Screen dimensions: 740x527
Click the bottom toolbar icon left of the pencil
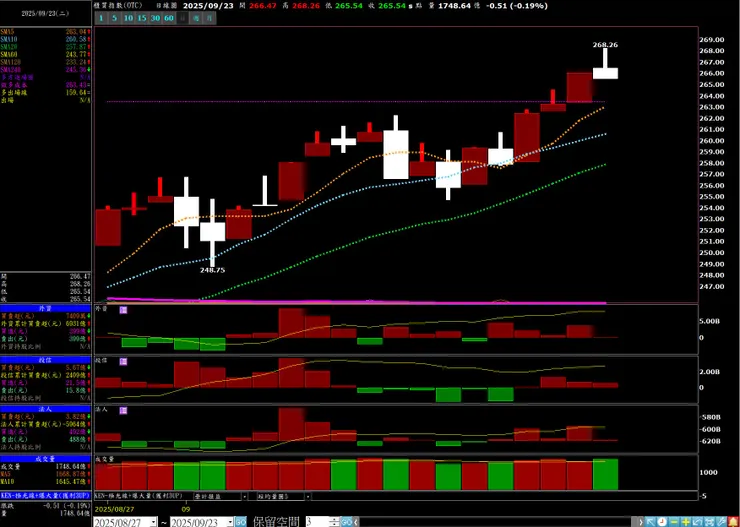click(709, 522)
